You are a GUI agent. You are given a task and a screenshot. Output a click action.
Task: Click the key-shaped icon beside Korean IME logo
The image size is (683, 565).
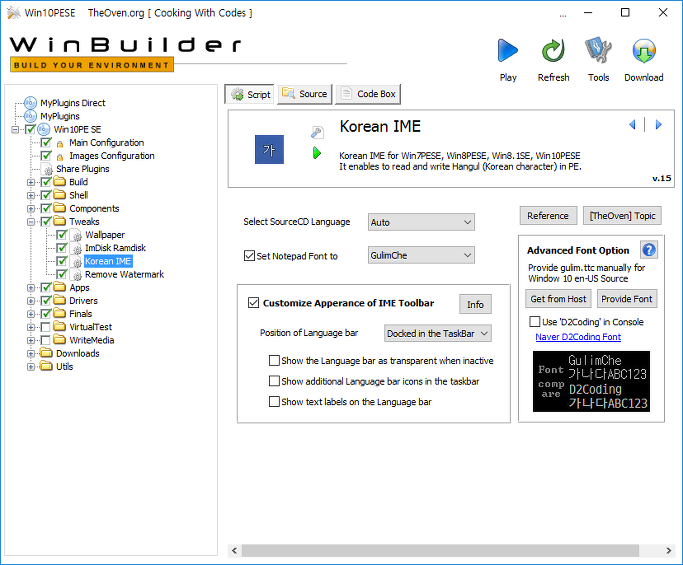317,132
